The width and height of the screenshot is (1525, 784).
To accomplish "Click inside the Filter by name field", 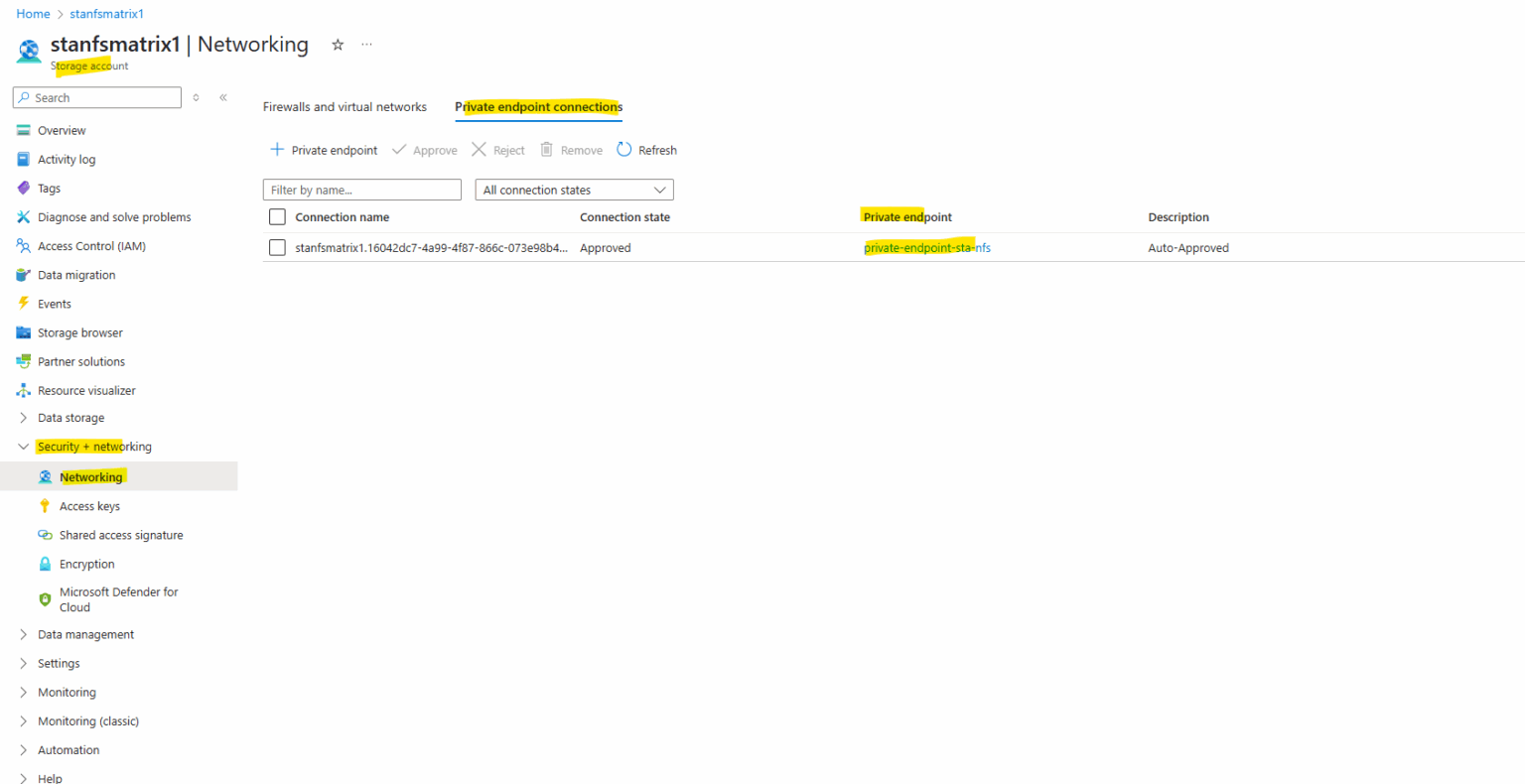I will (x=361, y=189).
